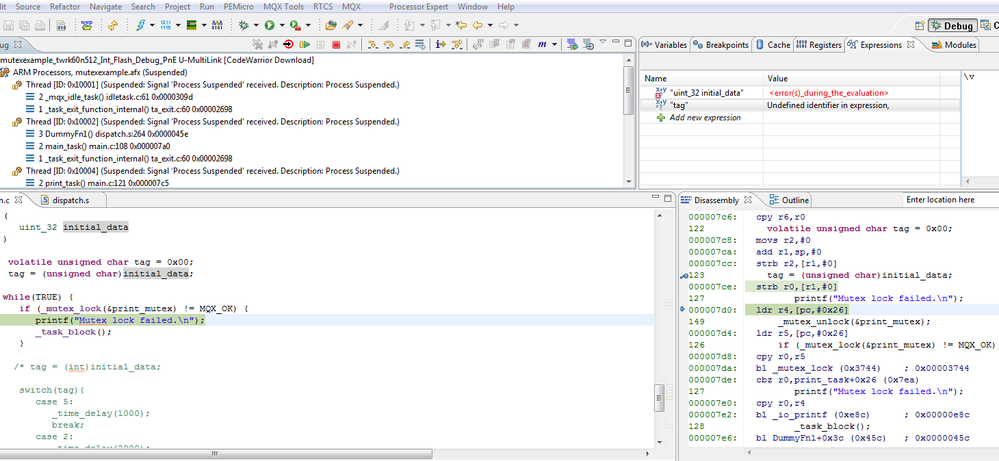Click the back navigation yellow arrow icon
Image resolution: width=999 pixels, height=461 pixels.
[477, 25]
